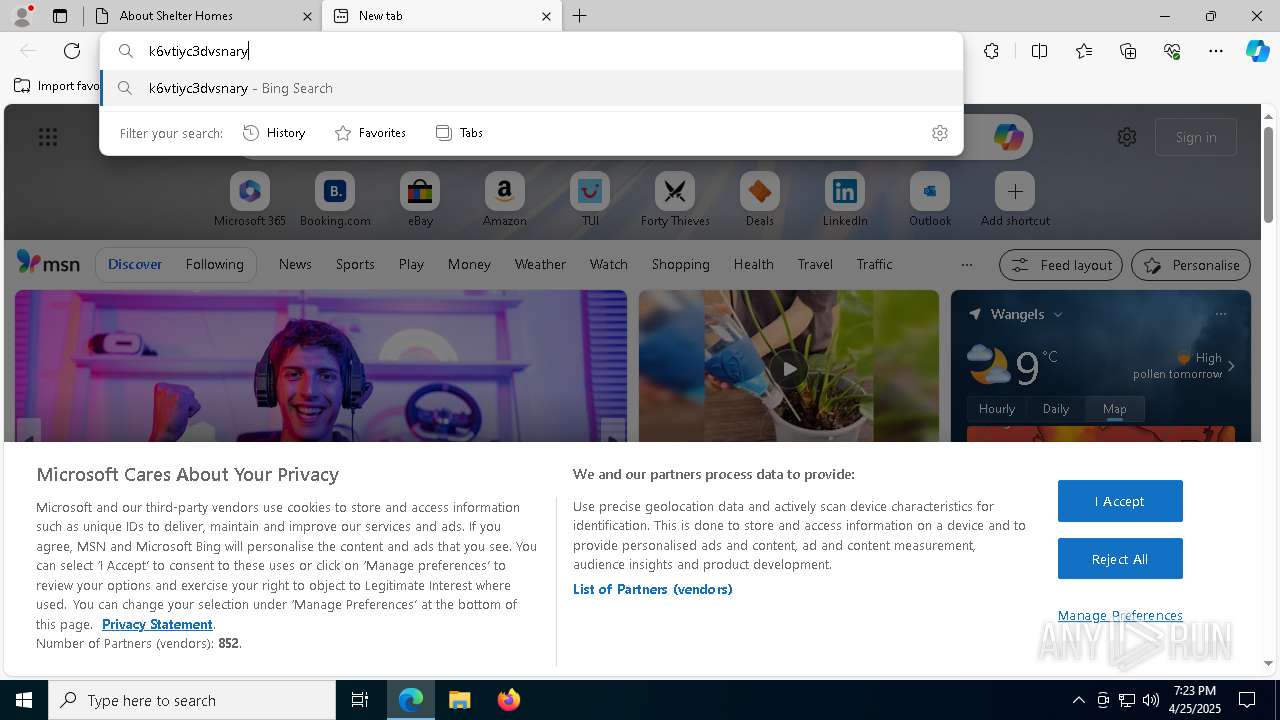Open Microsoft 365 shortcut
This screenshot has height=720, width=1280.
(x=250, y=199)
